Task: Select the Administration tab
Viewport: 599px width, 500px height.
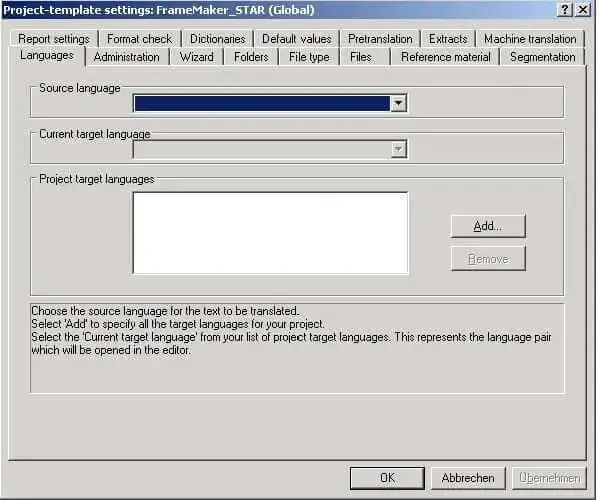Action: 126,57
